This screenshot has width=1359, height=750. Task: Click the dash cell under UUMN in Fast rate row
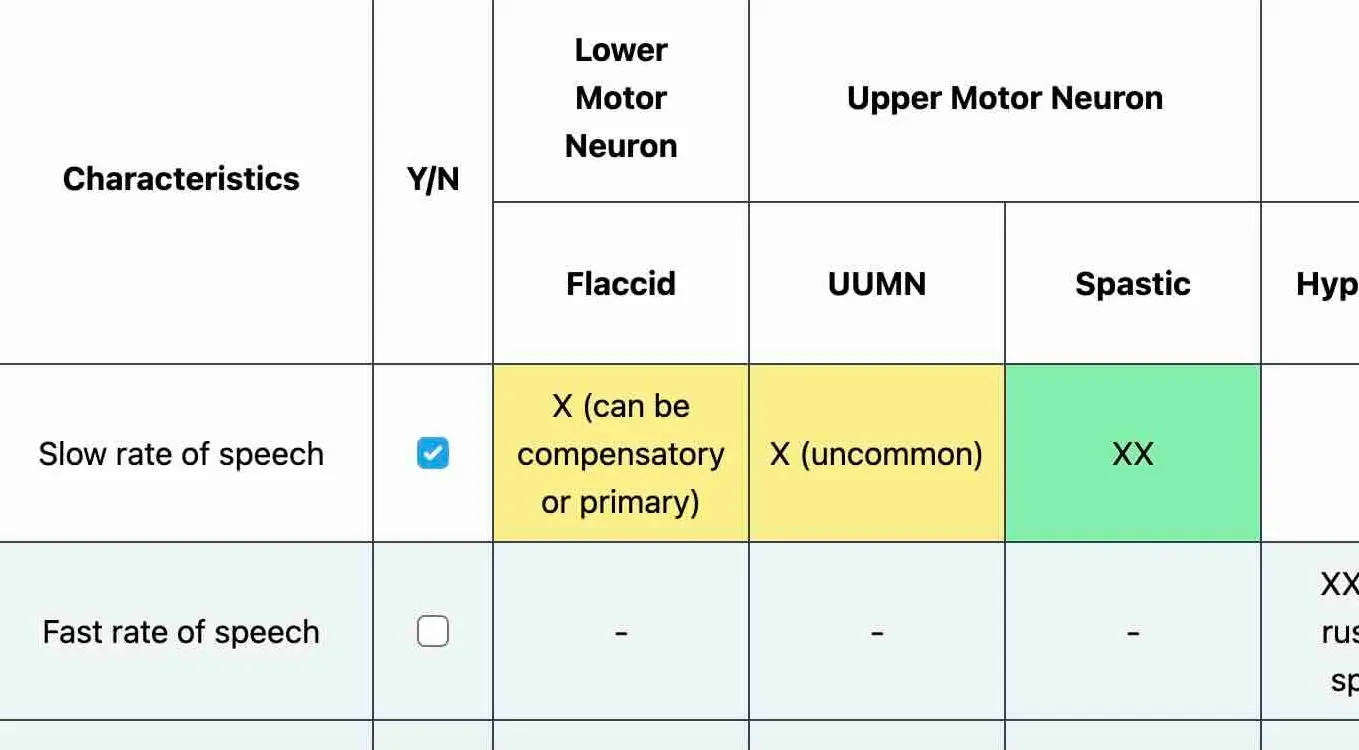pyautogui.click(x=877, y=632)
